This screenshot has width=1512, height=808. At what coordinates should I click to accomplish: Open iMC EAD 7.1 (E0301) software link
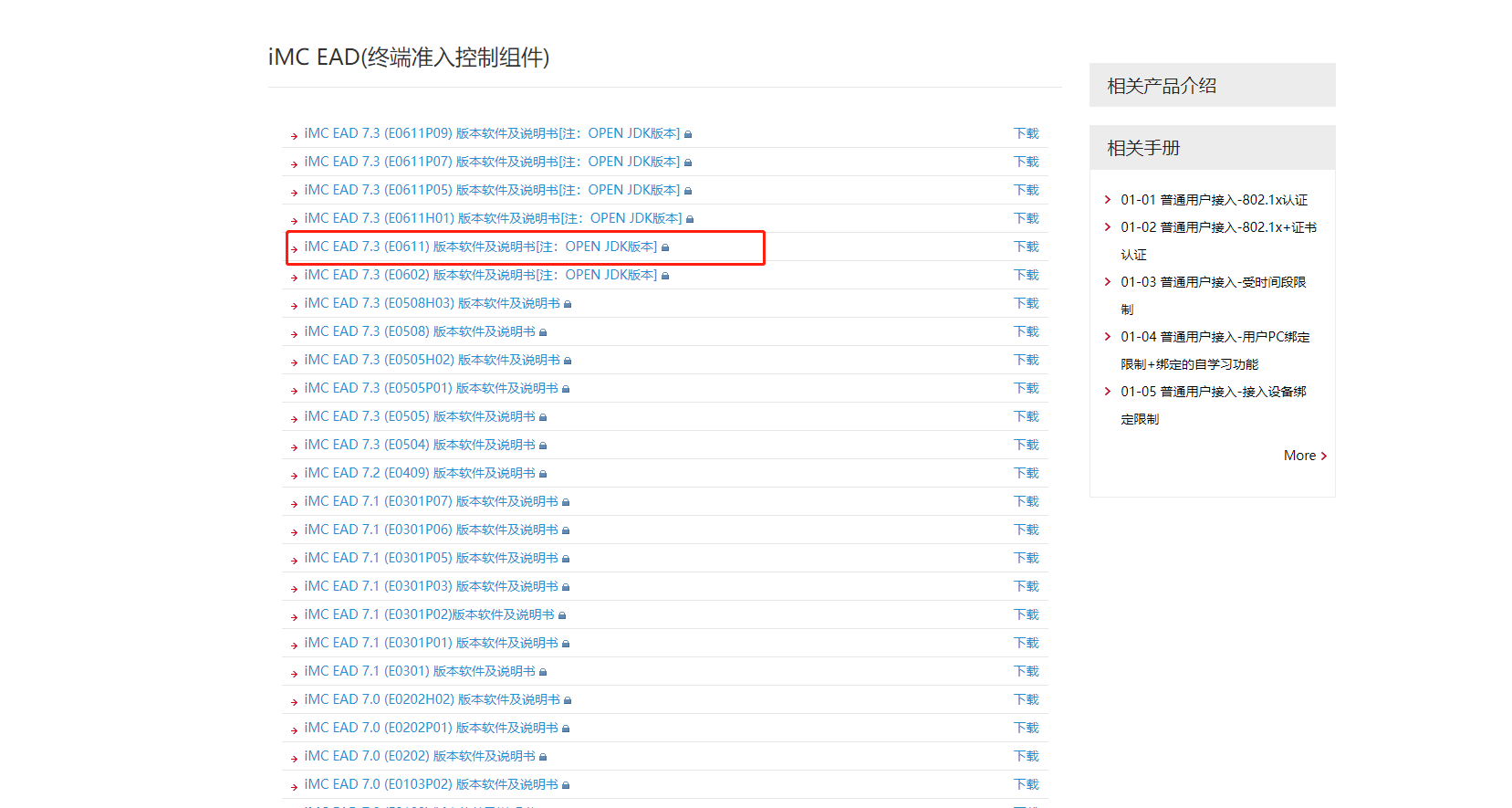(420, 671)
